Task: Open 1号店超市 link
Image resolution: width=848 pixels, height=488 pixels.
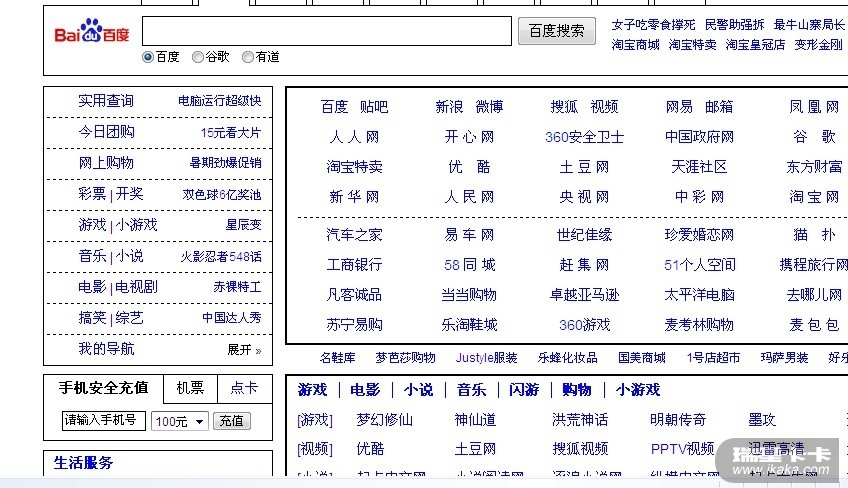Action: [713, 358]
